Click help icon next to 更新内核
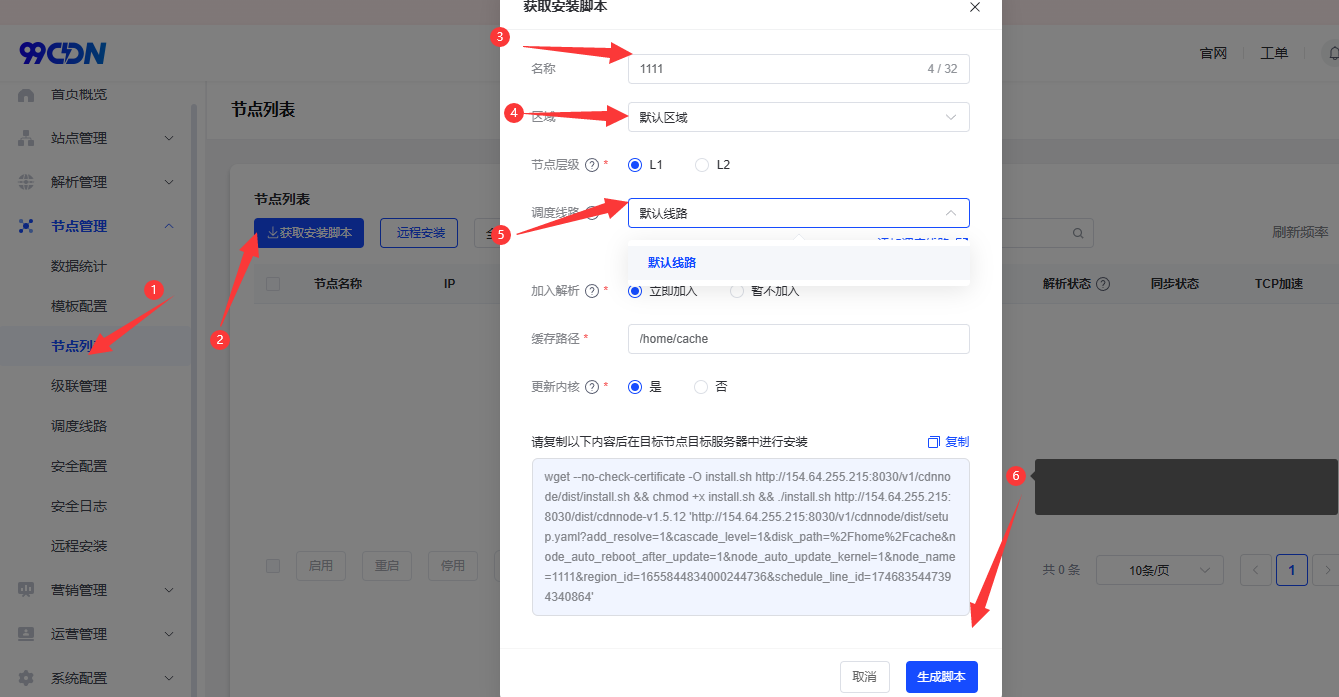 click(x=591, y=387)
